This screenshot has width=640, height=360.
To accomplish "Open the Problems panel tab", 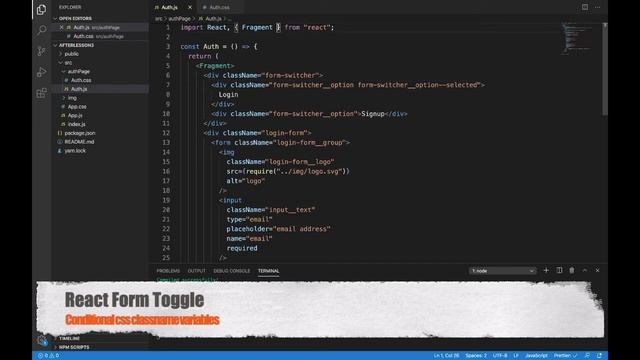I will click(168, 271).
